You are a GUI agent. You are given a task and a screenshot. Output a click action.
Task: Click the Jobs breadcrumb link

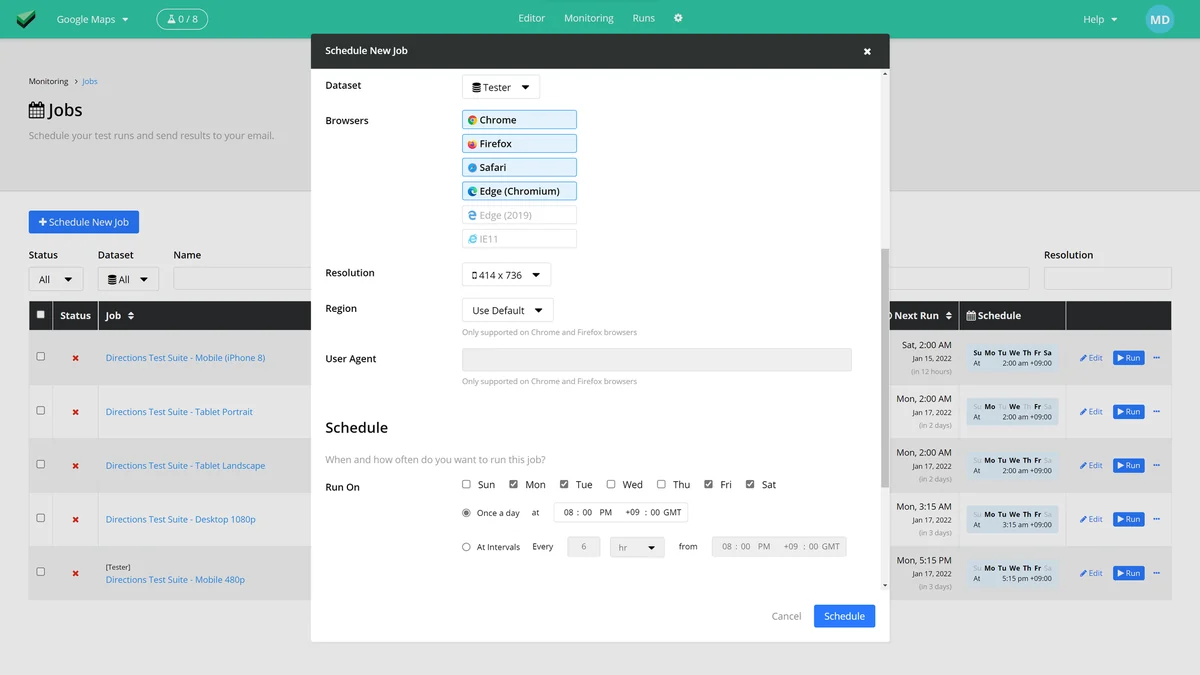tap(90, 81)
